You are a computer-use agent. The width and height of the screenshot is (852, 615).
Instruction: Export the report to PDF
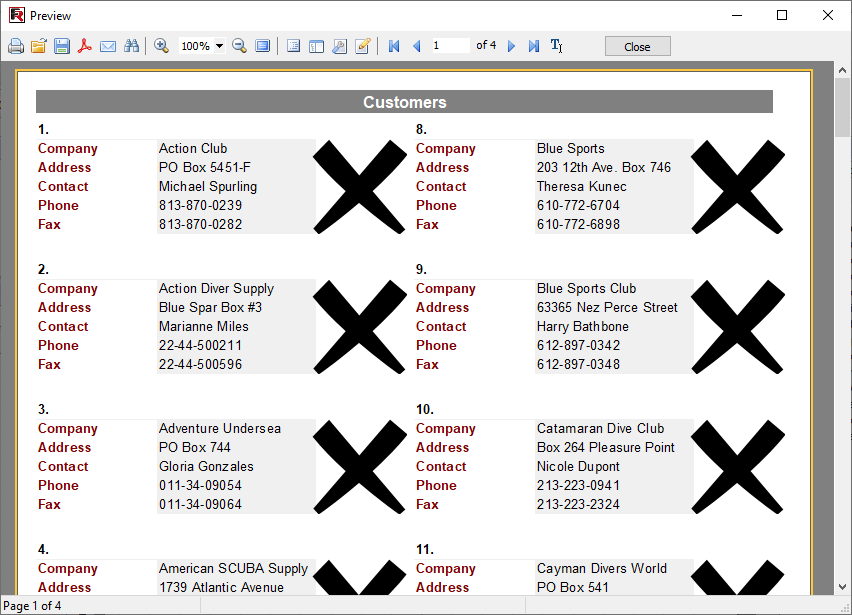pos(84,46)
